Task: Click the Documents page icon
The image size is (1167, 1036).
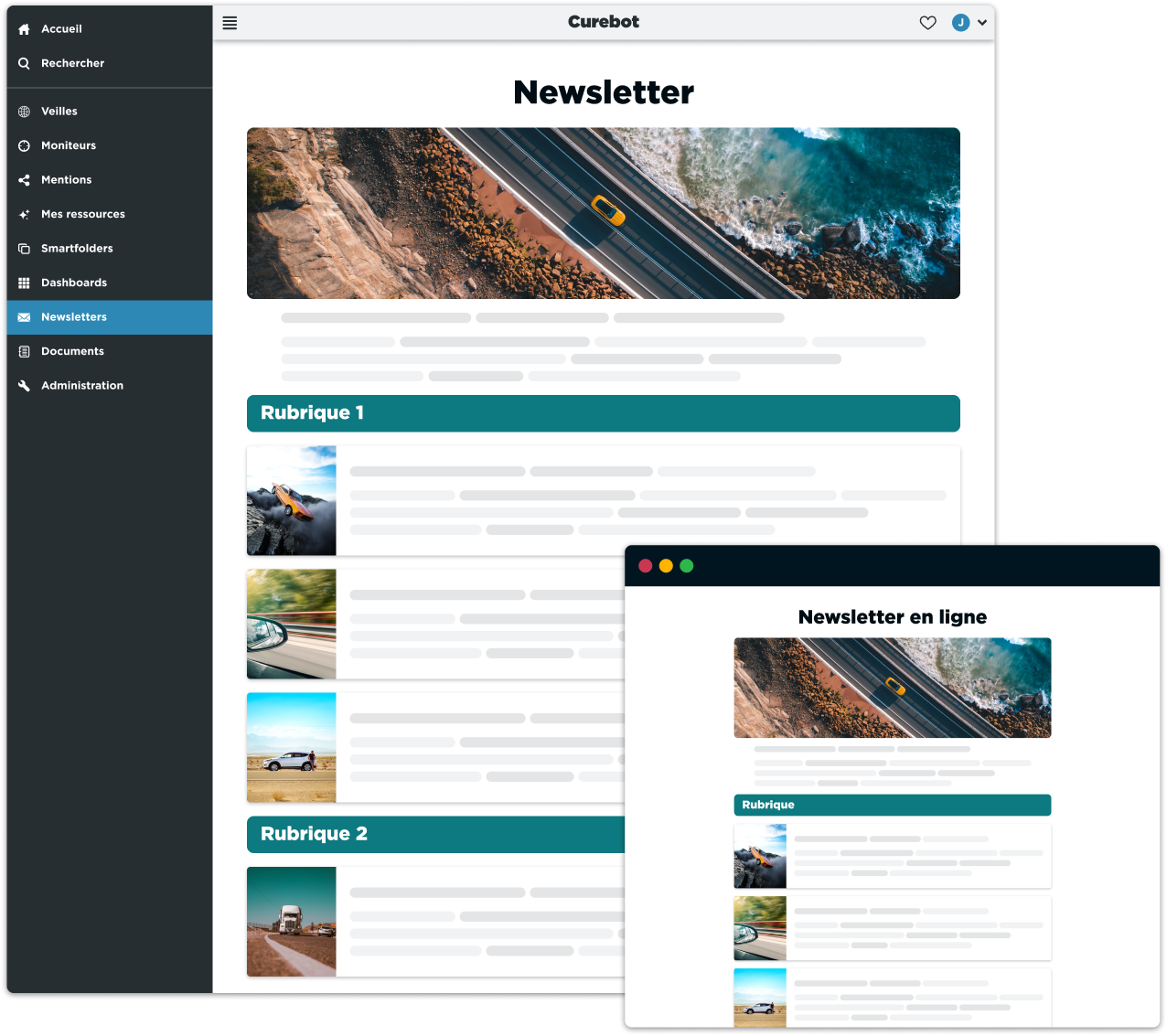Action: coord(24,351)
